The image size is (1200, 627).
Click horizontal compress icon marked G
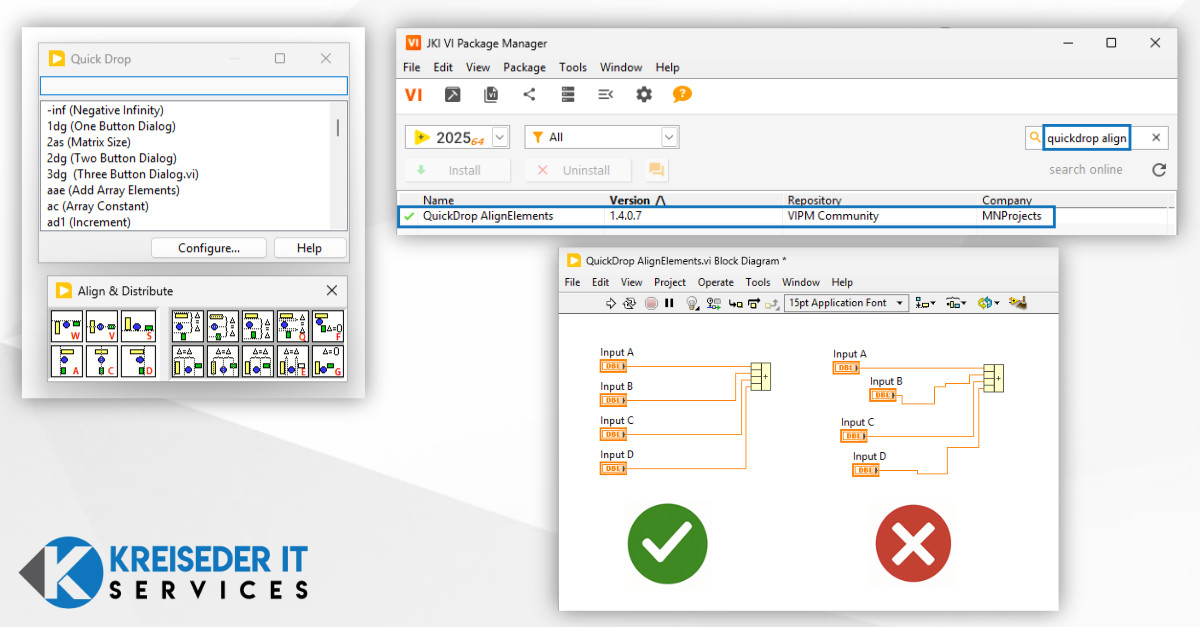point(328,361)
